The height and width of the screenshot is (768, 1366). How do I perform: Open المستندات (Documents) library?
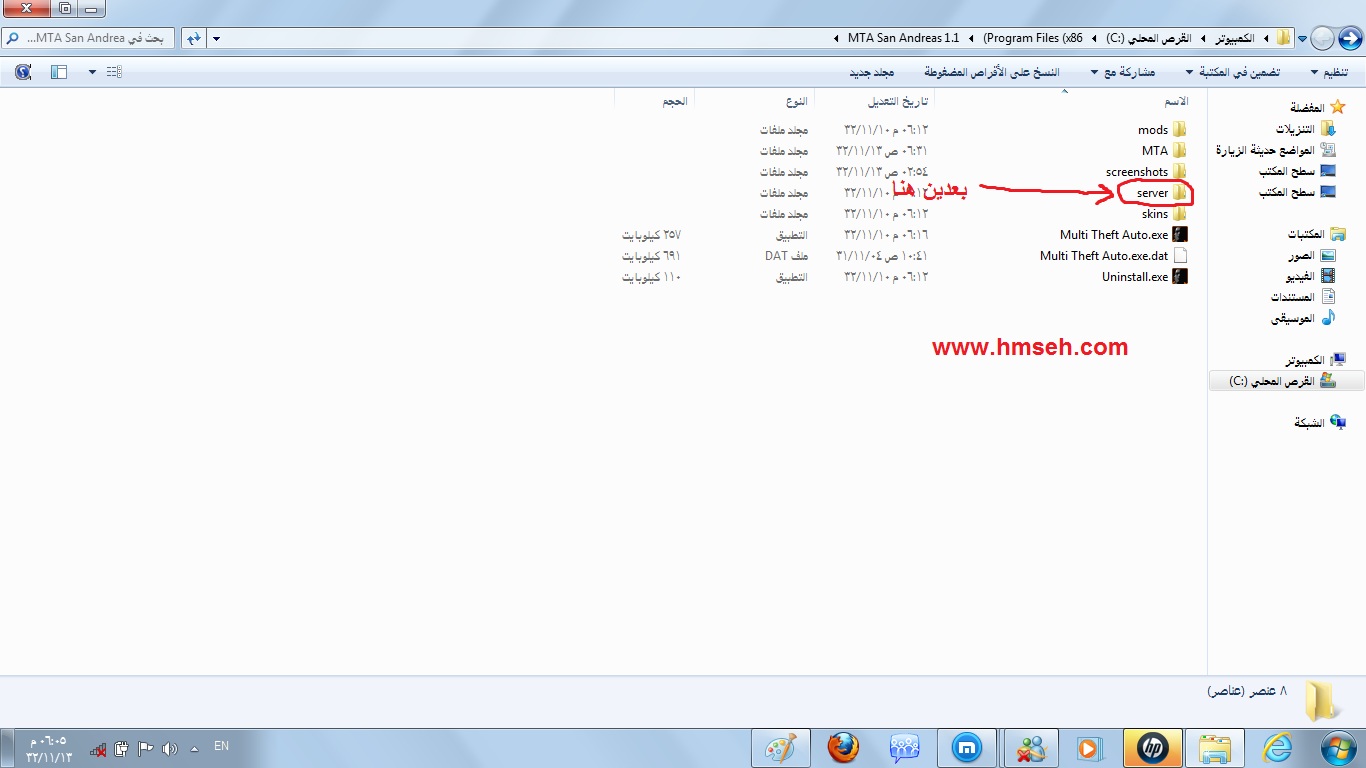click(x=1293, y=297)
